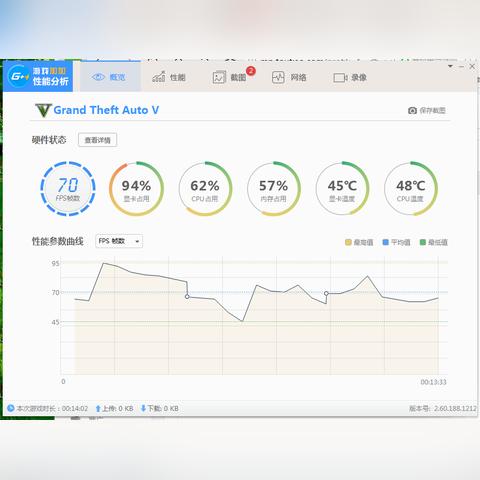
Task: Click the 70 FPS帧数 gauge
Action: 68,189
